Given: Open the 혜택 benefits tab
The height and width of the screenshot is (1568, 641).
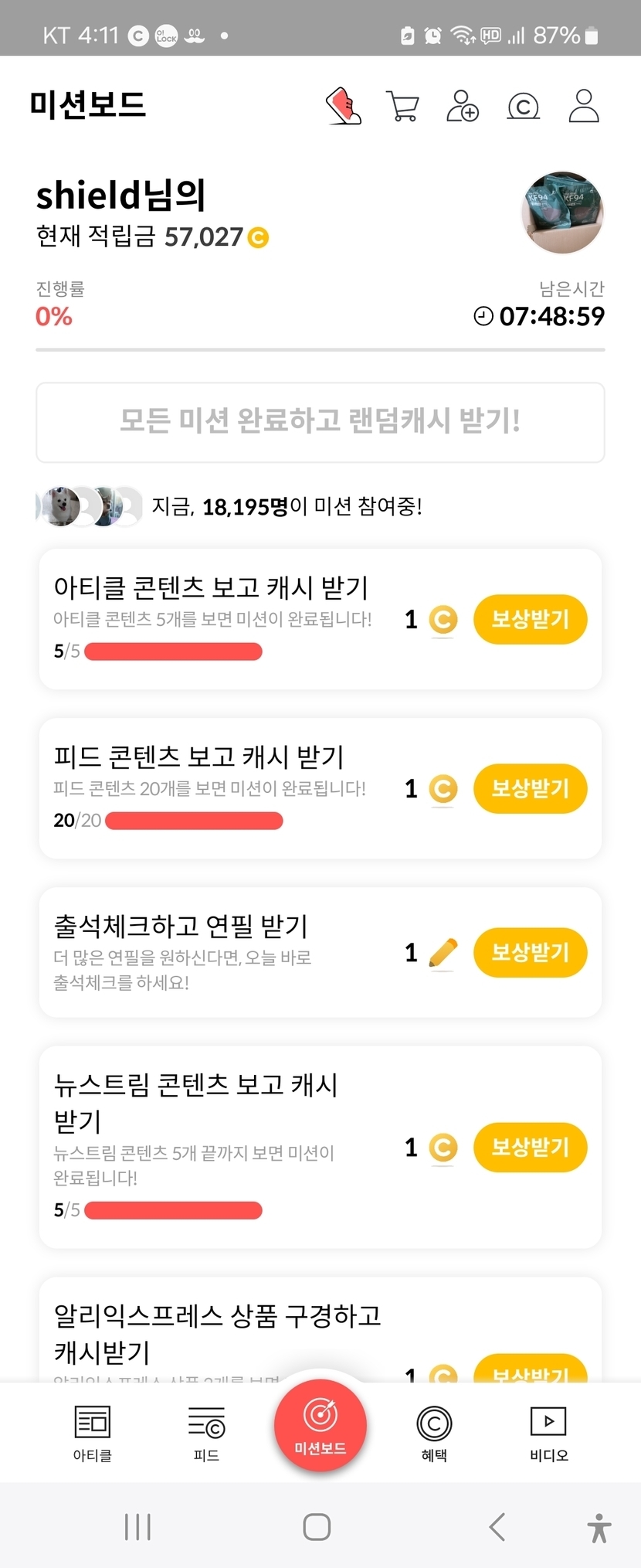Looking at the screenshot, I should (434, 1433).
